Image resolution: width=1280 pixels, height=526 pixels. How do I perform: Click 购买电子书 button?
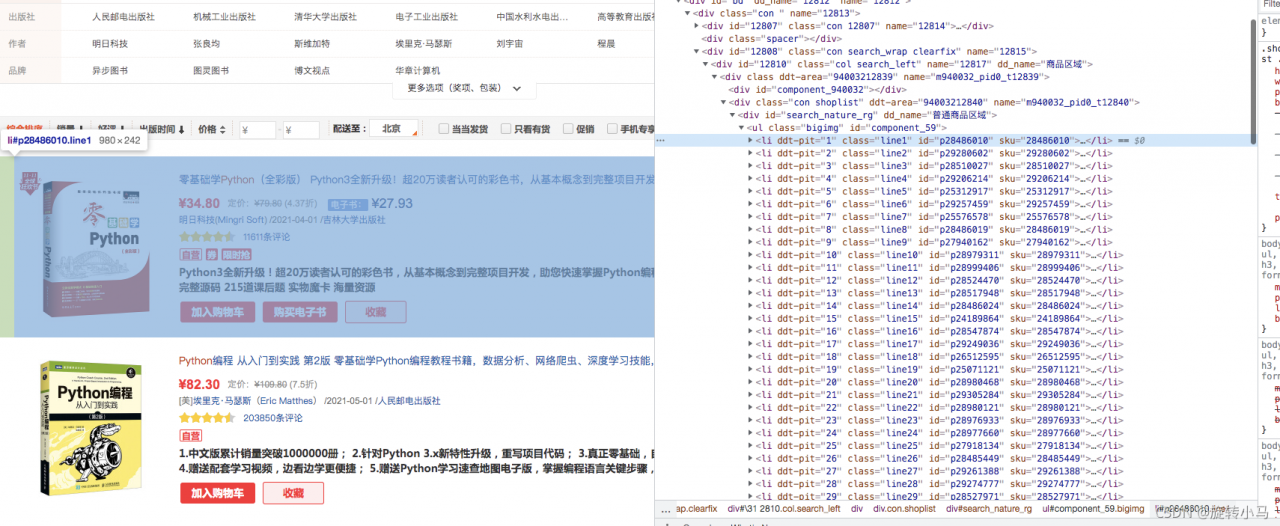click(x=300, y=312)
